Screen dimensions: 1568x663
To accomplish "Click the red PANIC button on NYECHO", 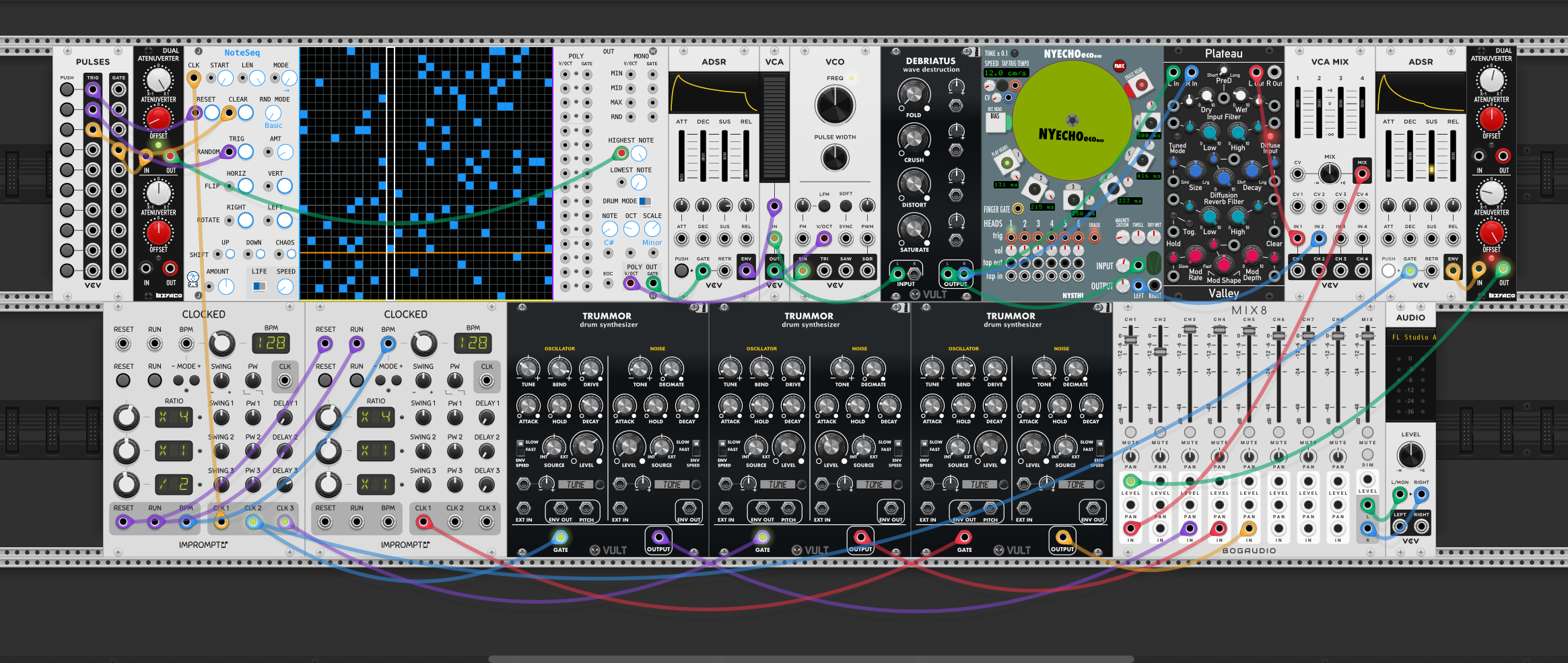I will (x=1119, y=65).
